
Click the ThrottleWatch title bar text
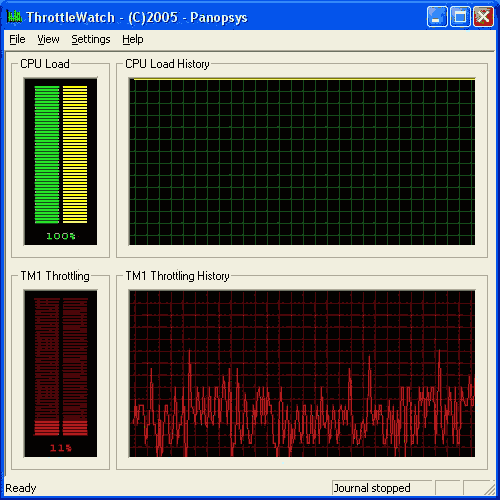(137, 17)
